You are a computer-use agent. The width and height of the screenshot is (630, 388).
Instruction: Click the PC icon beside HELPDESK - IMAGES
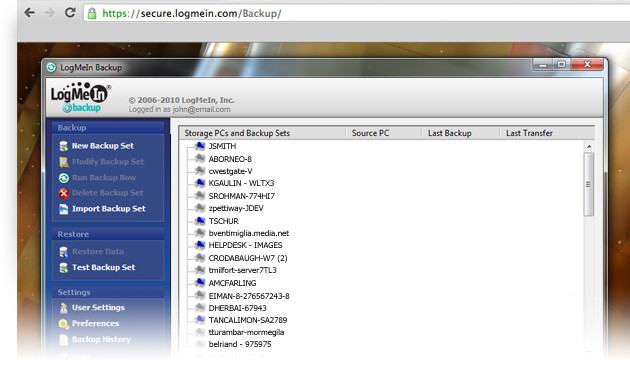click(200, 245)
